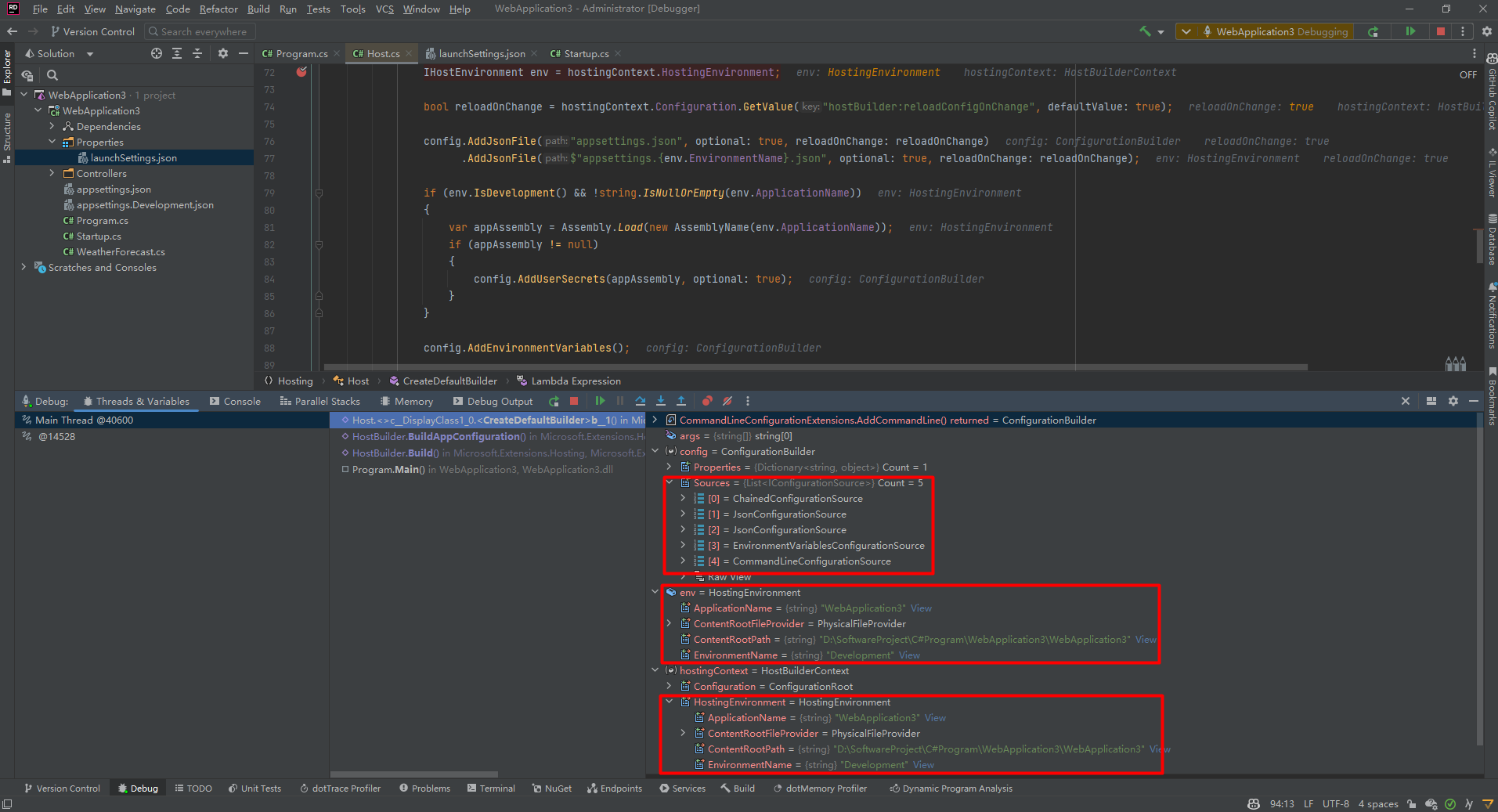This screenshot has height=812, width=1498.
Task: Toggle the breakpoint in the editor gutter
Action: pyautogui.click(x=301, y=72)
